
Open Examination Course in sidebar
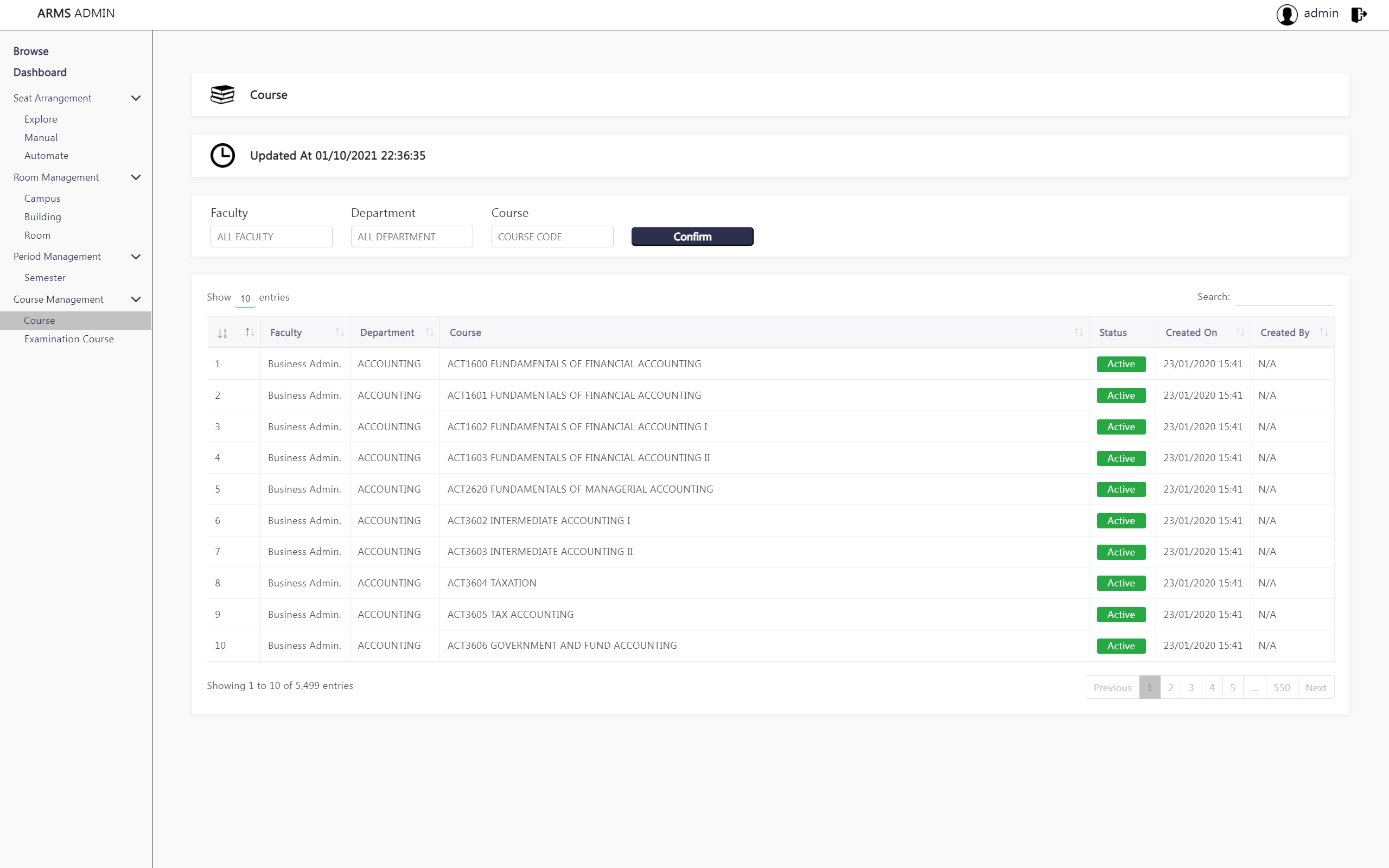69,339
